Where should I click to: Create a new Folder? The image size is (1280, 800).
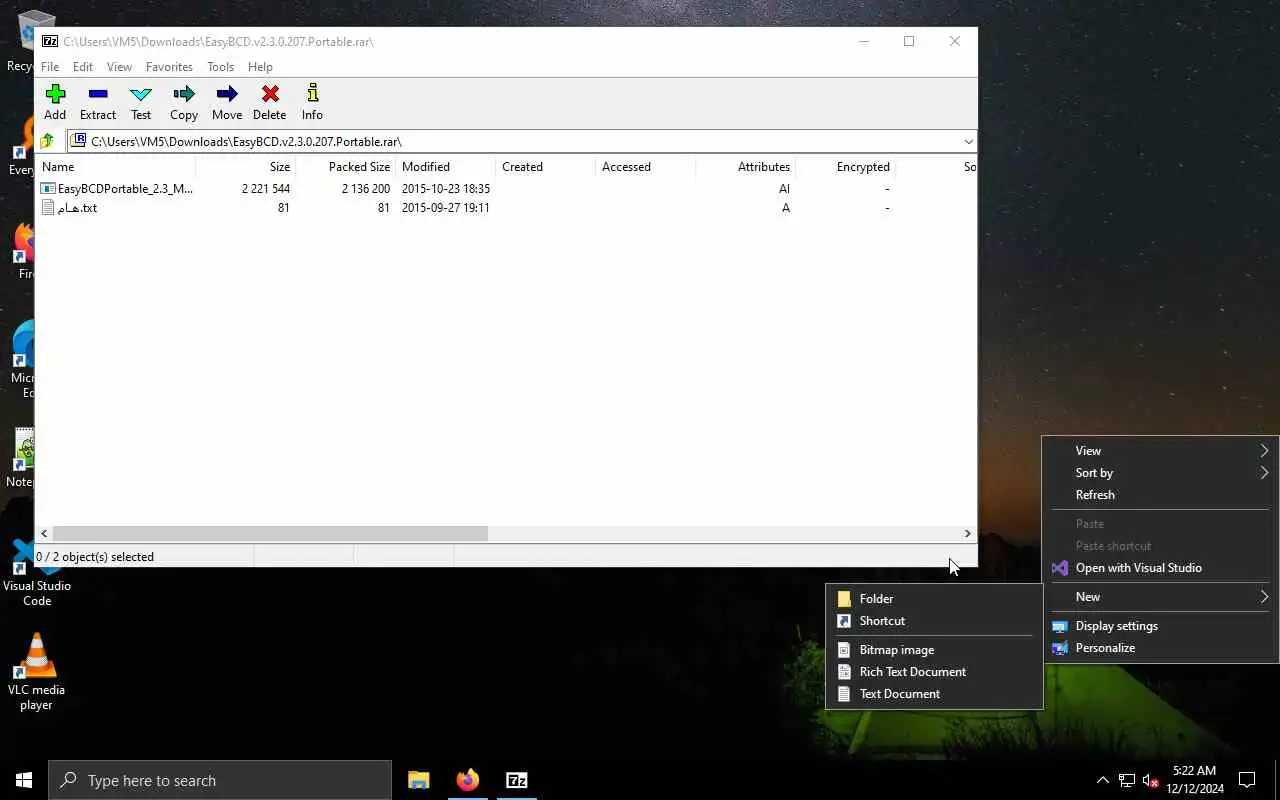click(934, 598)
